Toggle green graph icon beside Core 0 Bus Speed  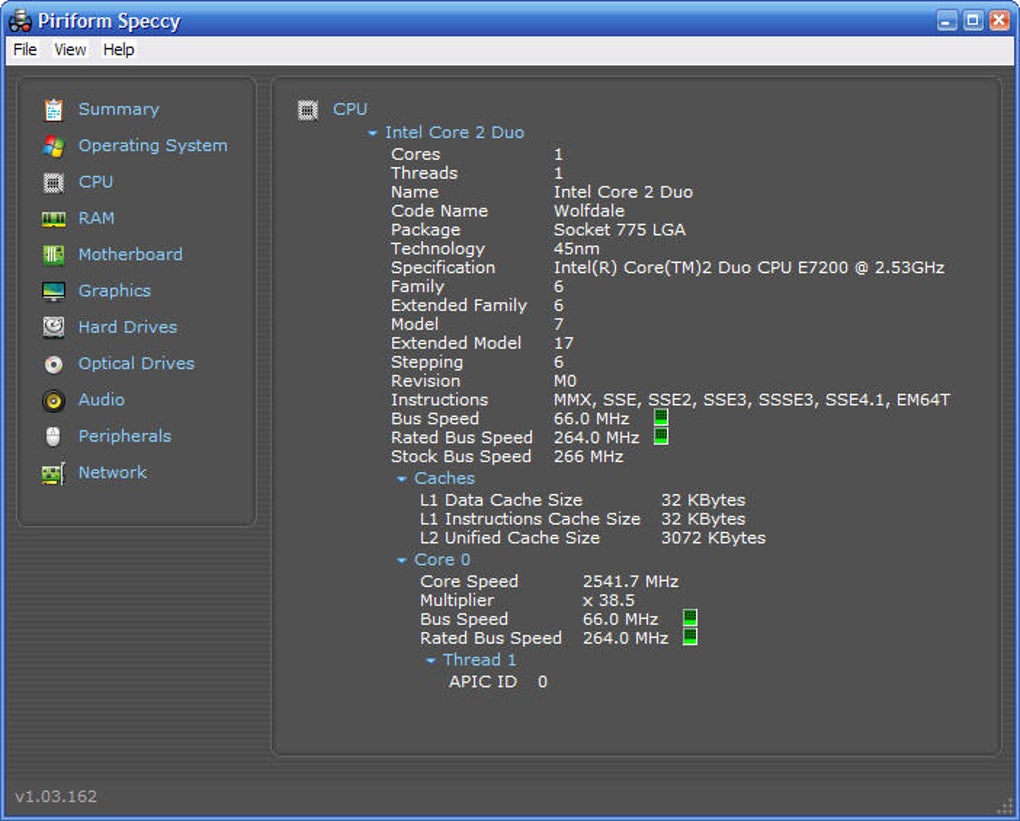click(690, 617)
